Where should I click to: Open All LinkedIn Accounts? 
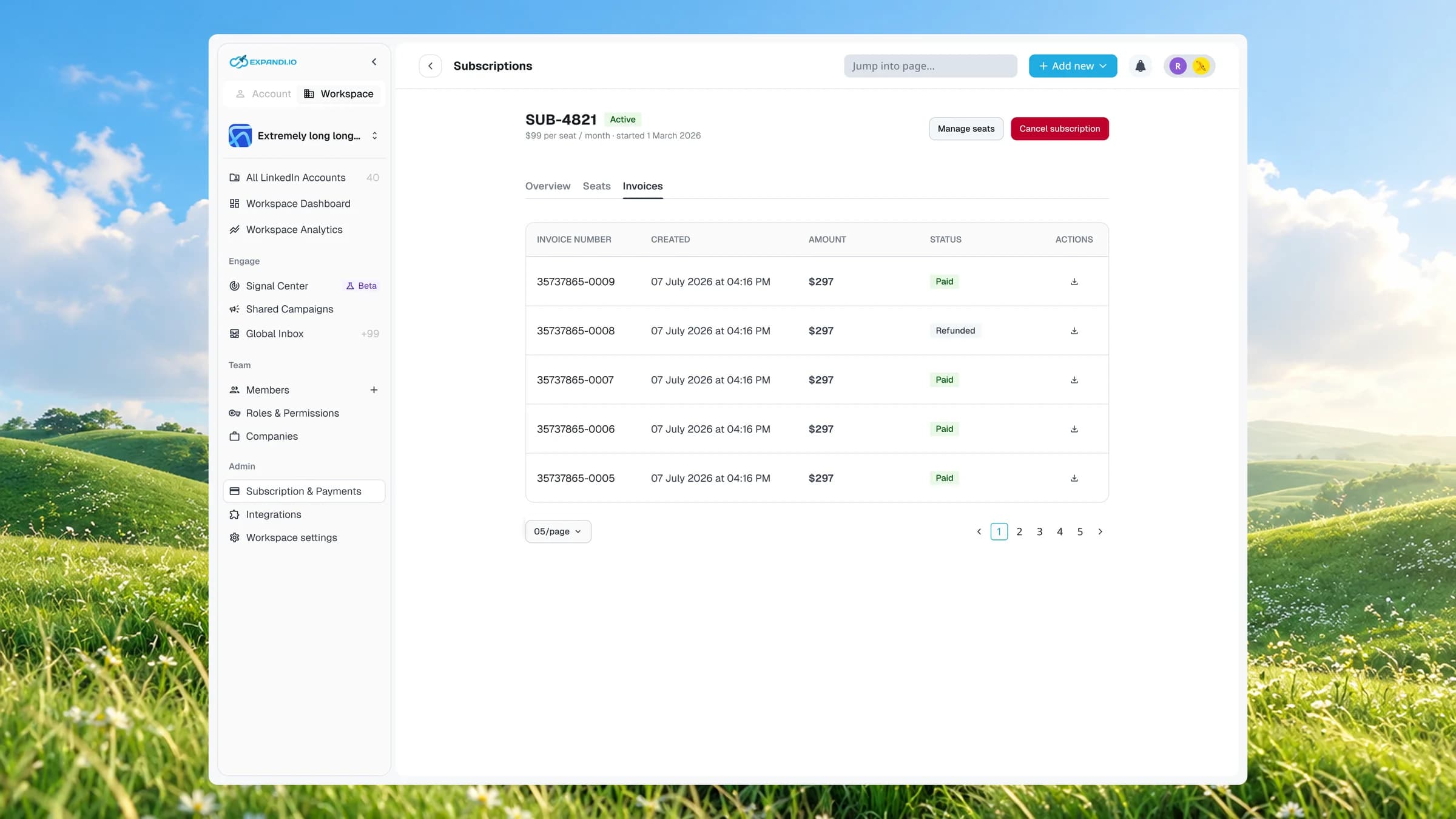click(304, 178)
